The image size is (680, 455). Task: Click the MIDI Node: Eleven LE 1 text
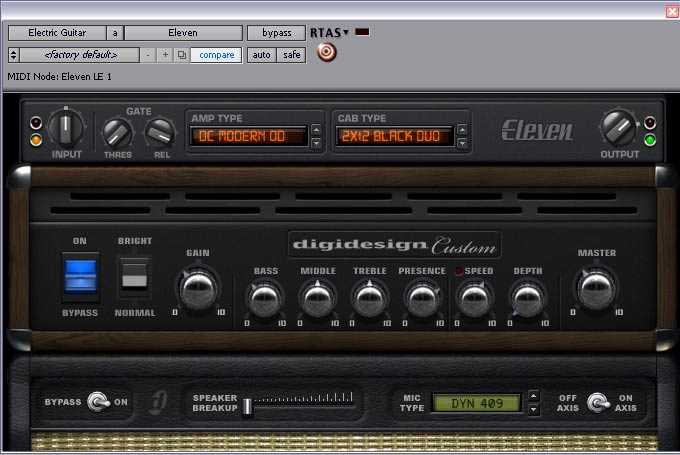point(59,77)
